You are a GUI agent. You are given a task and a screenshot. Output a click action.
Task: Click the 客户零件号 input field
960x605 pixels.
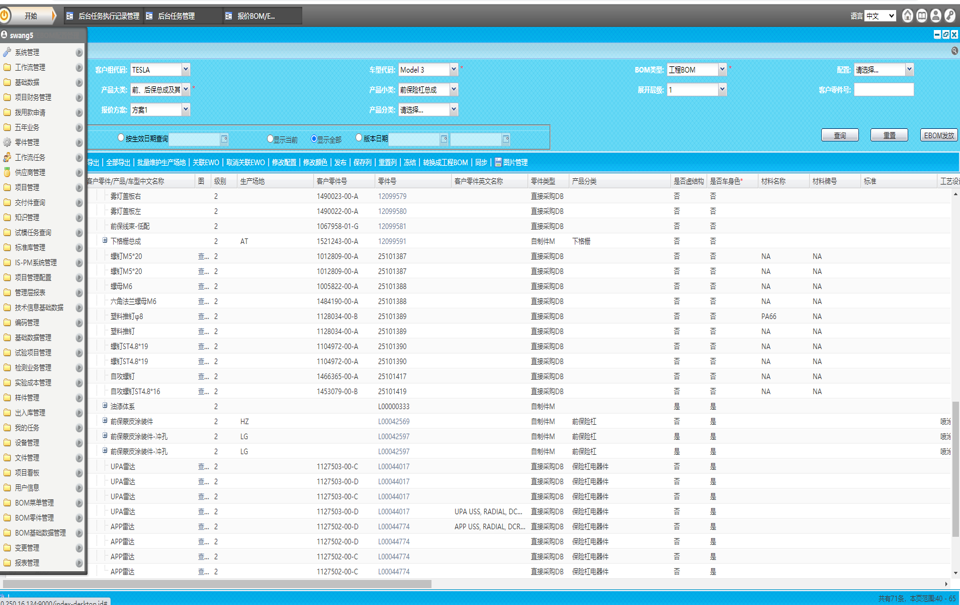tap(883, 90)
